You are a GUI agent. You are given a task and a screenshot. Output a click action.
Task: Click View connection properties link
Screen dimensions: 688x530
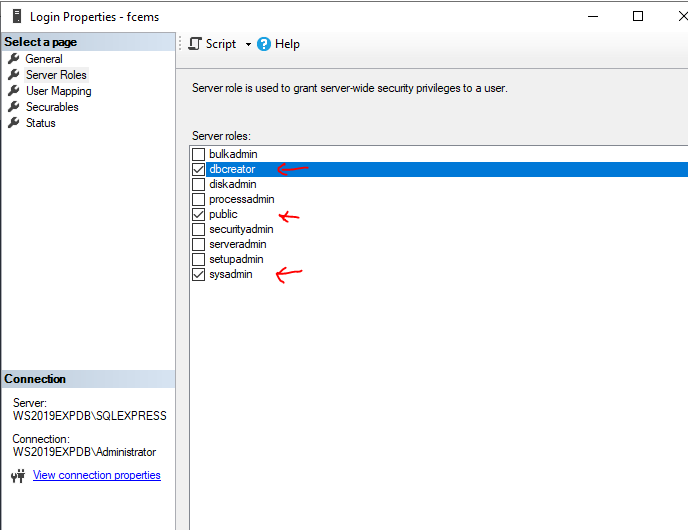(97, 475)
